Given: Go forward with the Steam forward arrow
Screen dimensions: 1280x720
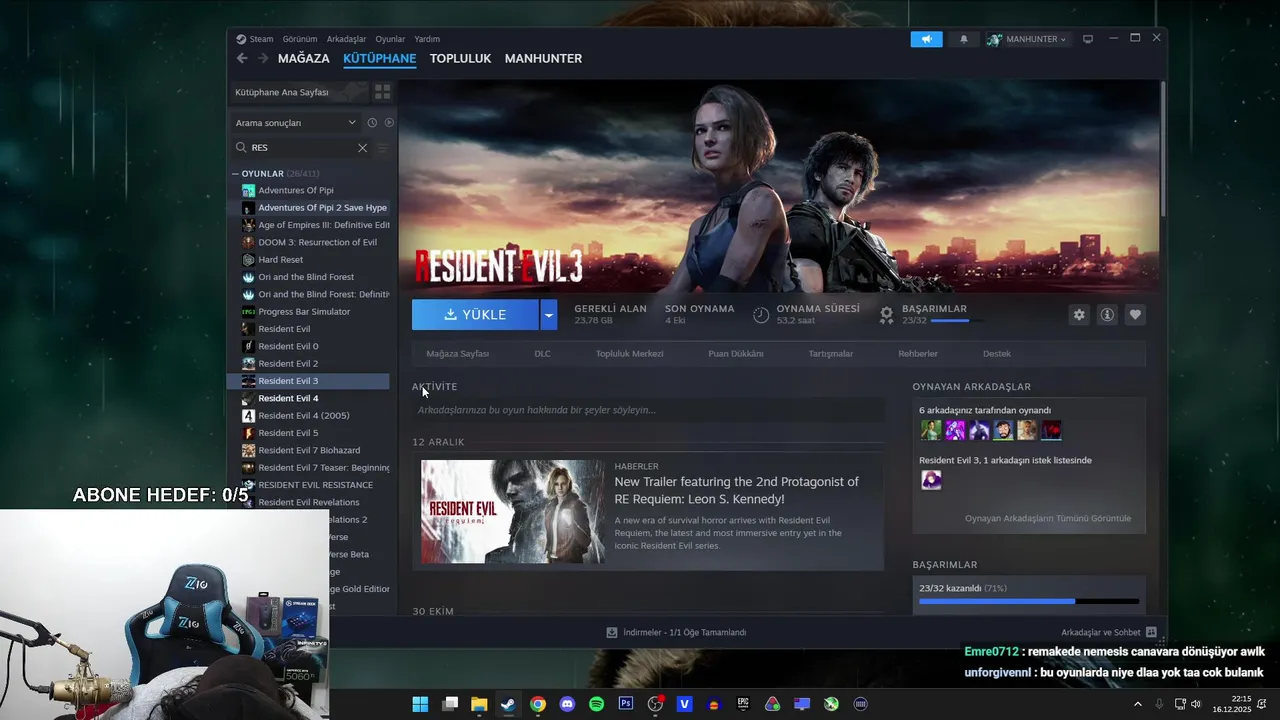Looking at the screenshot, I should click(x=263, y=58).
